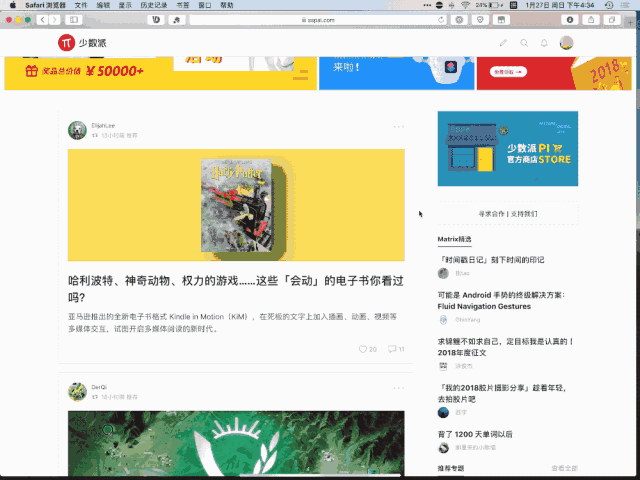
Task: Open the Safari share button
Action: [x=591, y=20]
